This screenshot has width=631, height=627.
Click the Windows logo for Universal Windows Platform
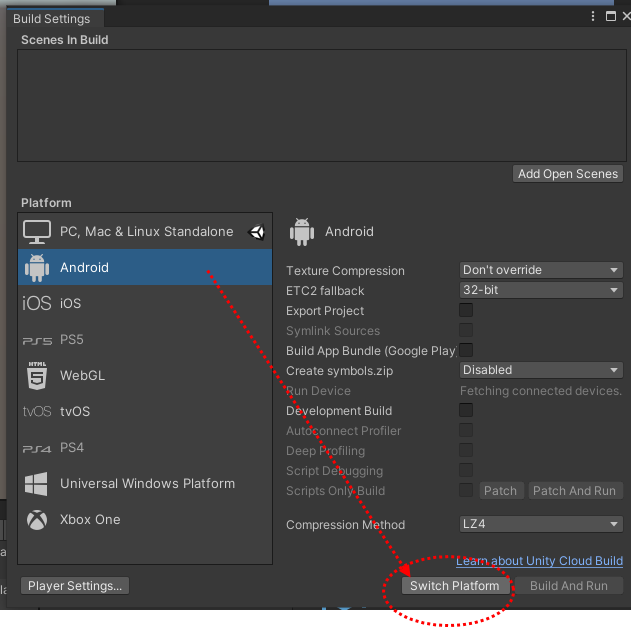[x=36, y=484]
